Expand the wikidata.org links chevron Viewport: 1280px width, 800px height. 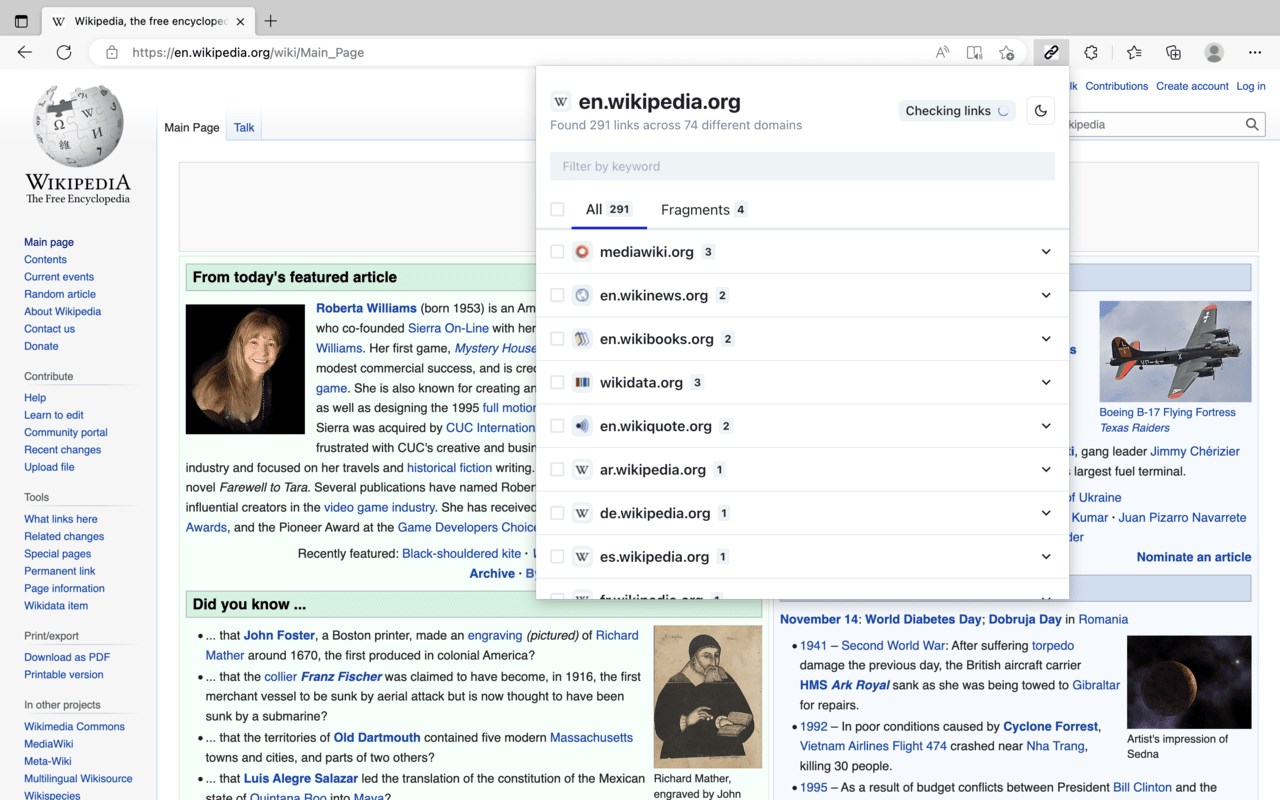pos(1046,382)
